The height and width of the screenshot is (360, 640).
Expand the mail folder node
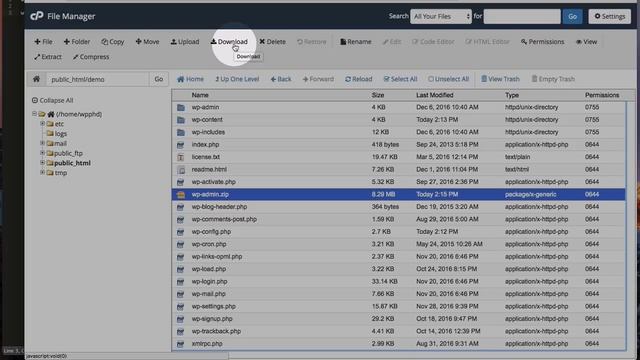pos(42,143)
